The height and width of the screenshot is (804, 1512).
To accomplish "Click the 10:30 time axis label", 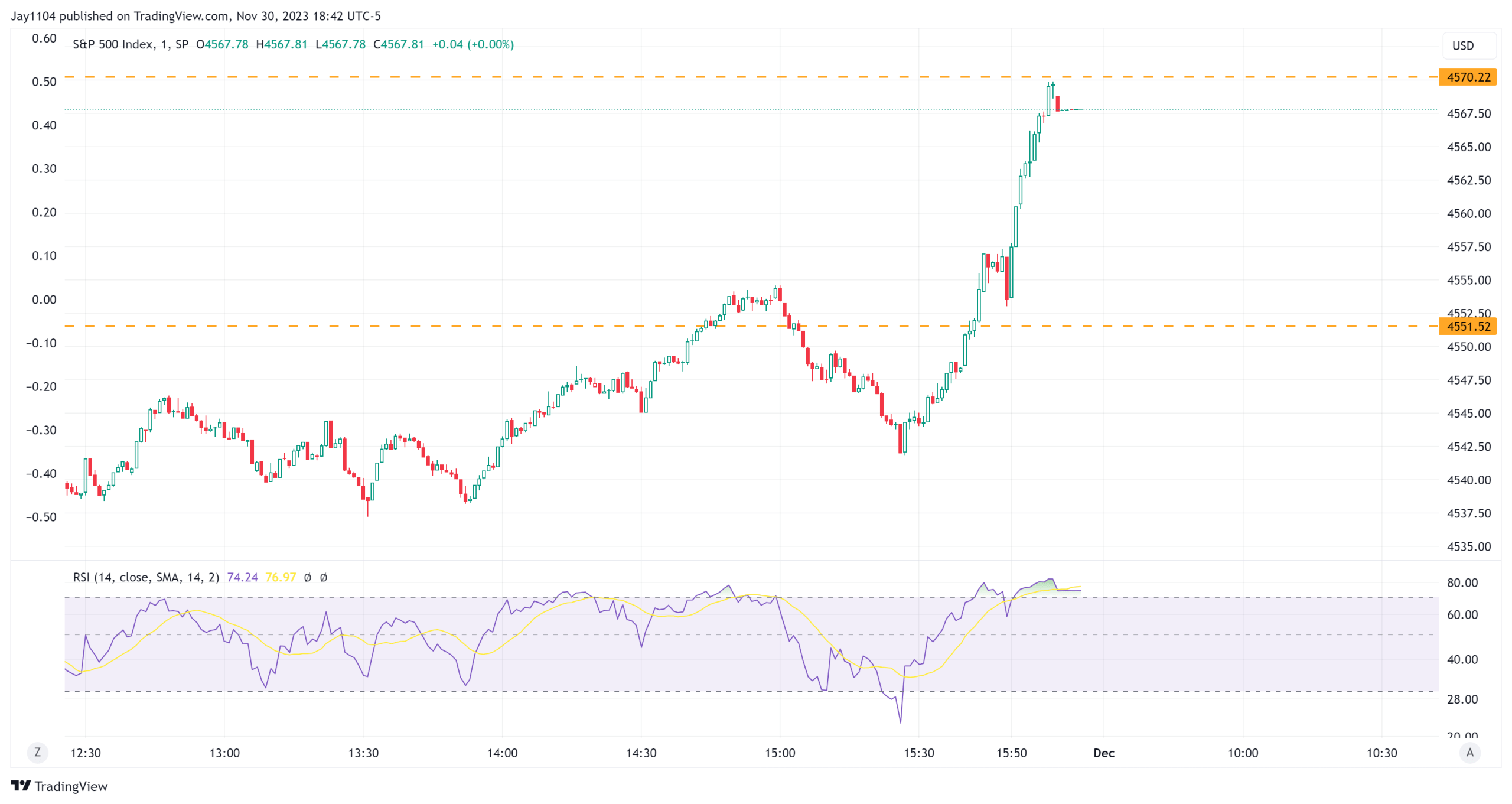I will 1382,753.
